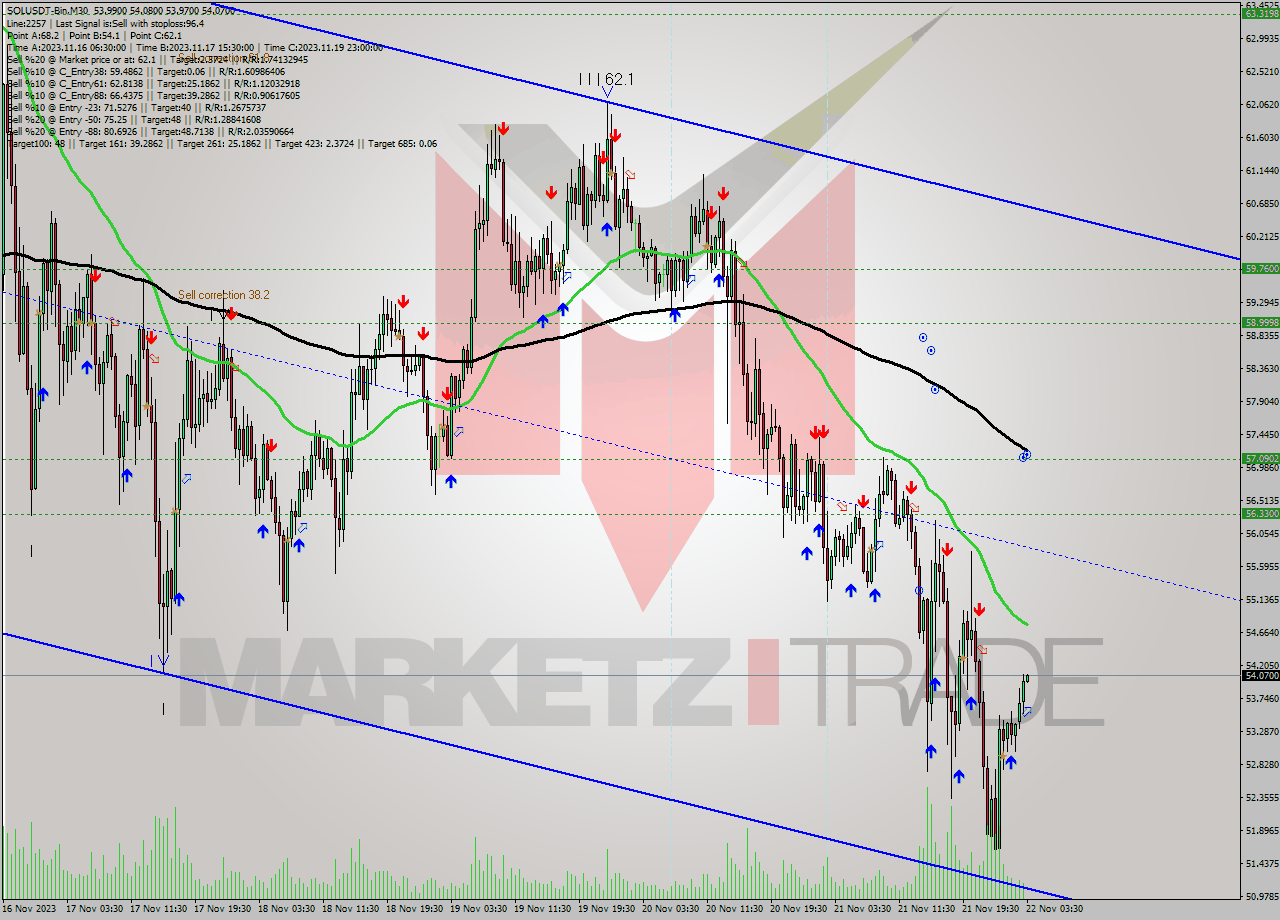
Task: Click the 50.9785 price axis label
Action: tap(1260, 896)
